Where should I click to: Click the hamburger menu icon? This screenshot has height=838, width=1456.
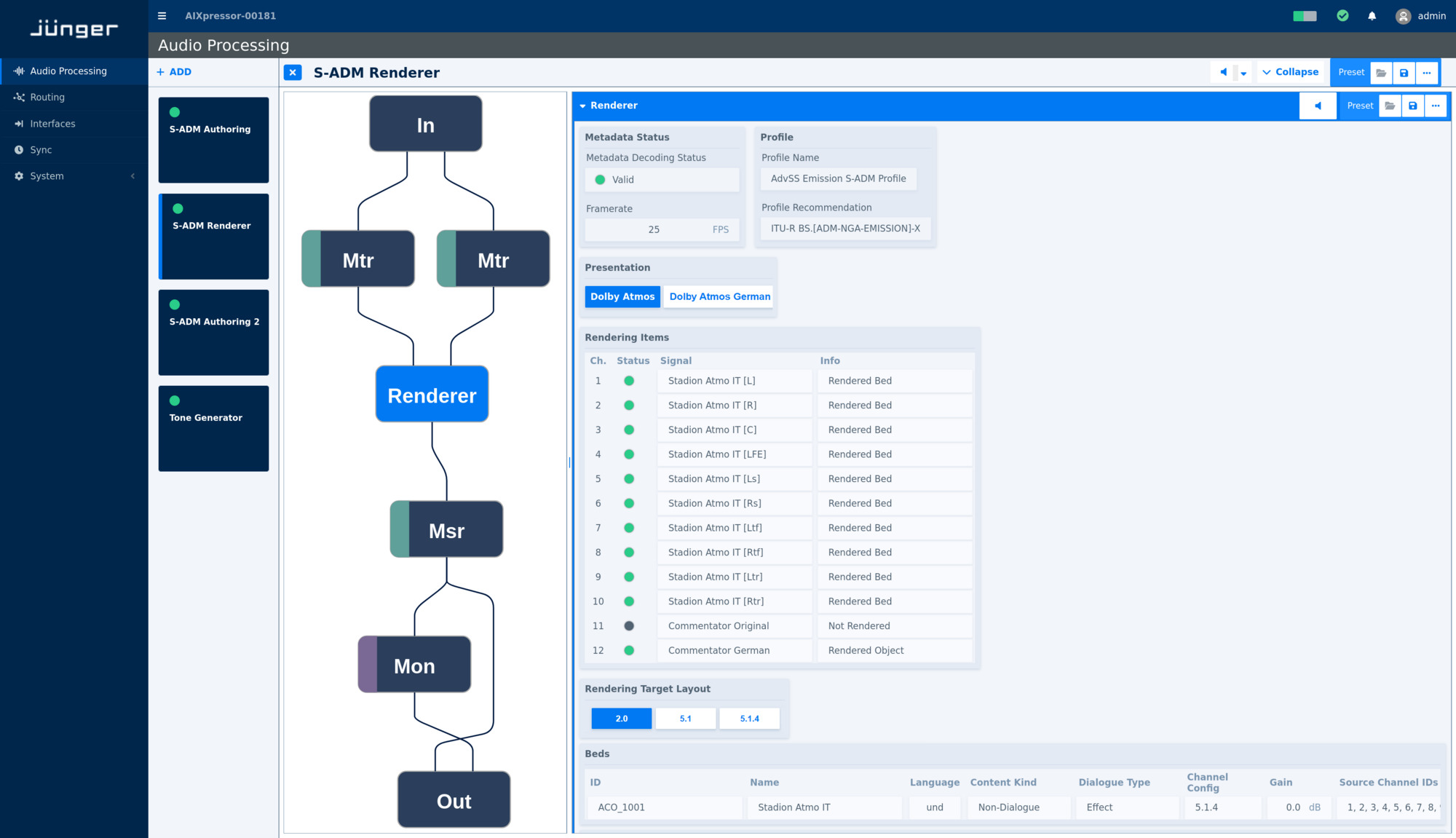click(162, 16)
